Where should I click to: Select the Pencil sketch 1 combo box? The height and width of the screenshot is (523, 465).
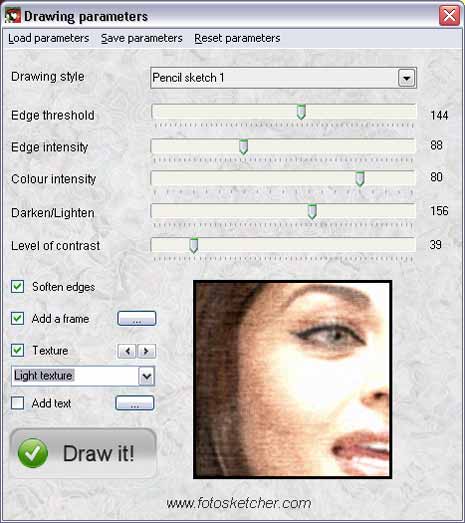(x=284, y=78)
